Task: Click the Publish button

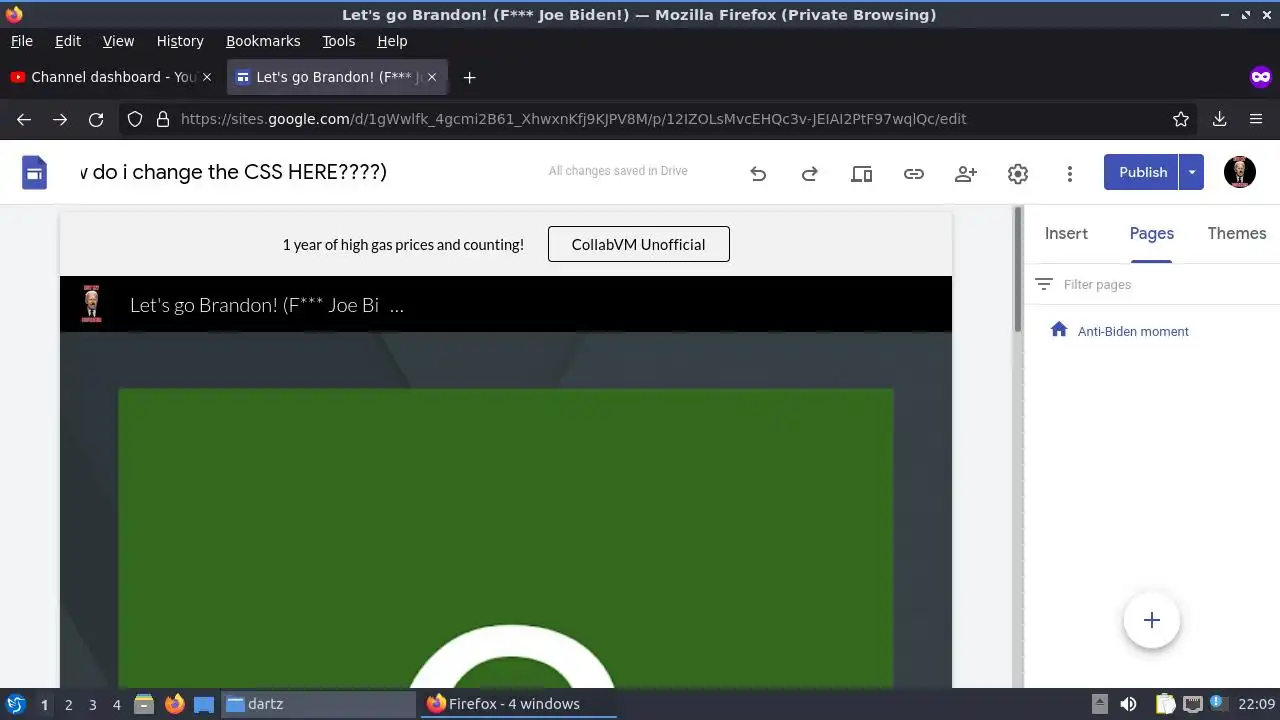Action: [1142, 172]
